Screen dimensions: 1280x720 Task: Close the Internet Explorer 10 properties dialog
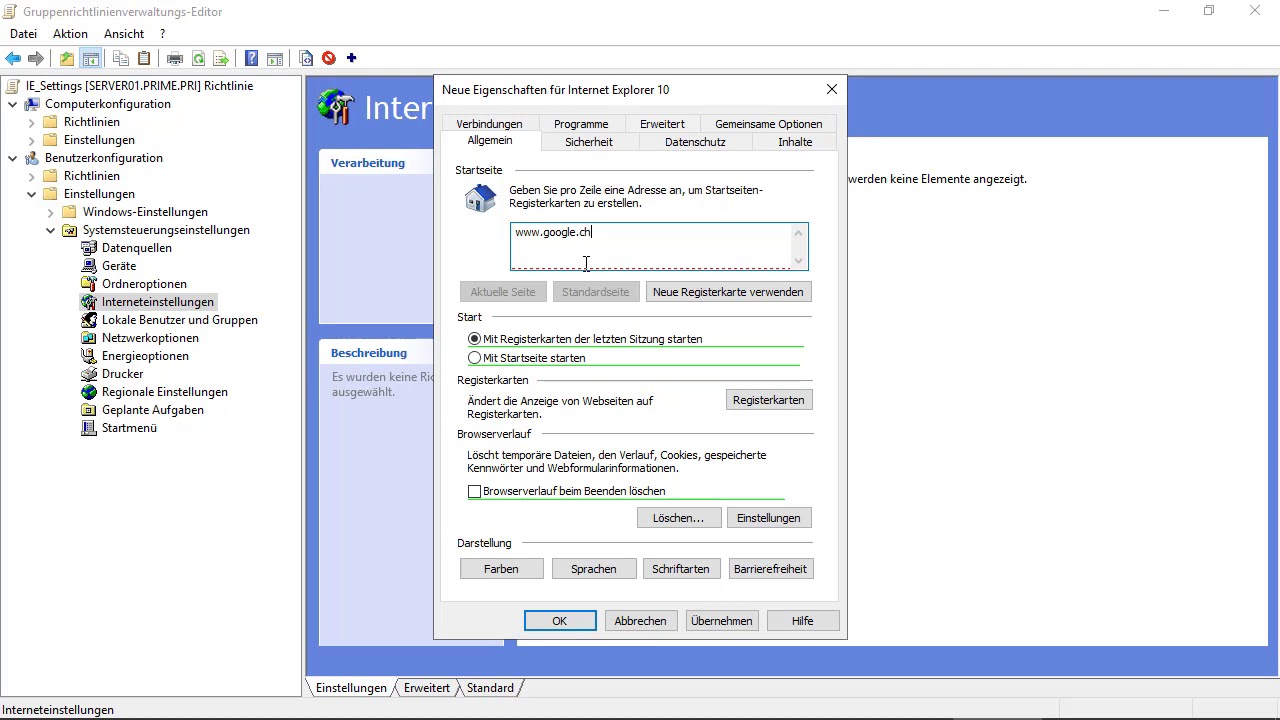click(x=832, y=89)
